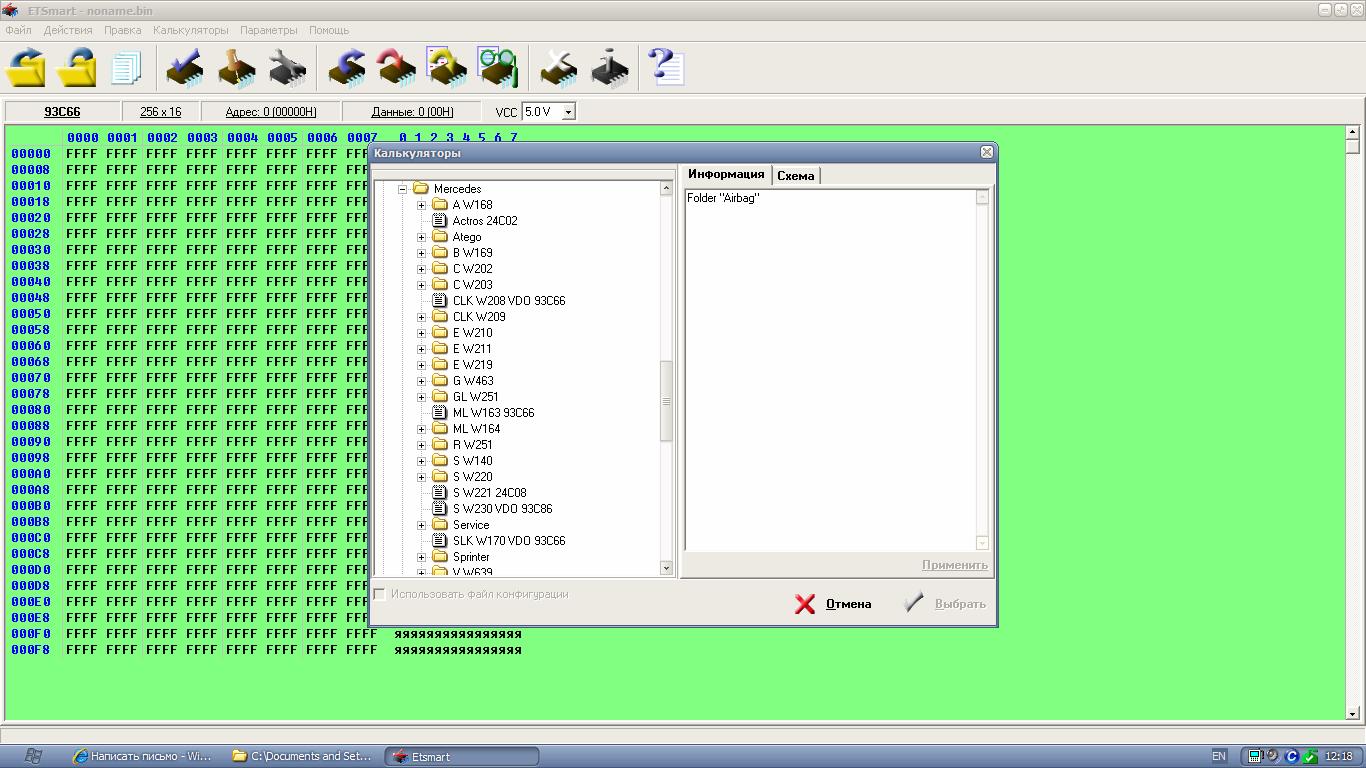1366x768 pixels.
Task: Select S W230 VDO 93C86 entry
Action: click(x=502, y=509)
